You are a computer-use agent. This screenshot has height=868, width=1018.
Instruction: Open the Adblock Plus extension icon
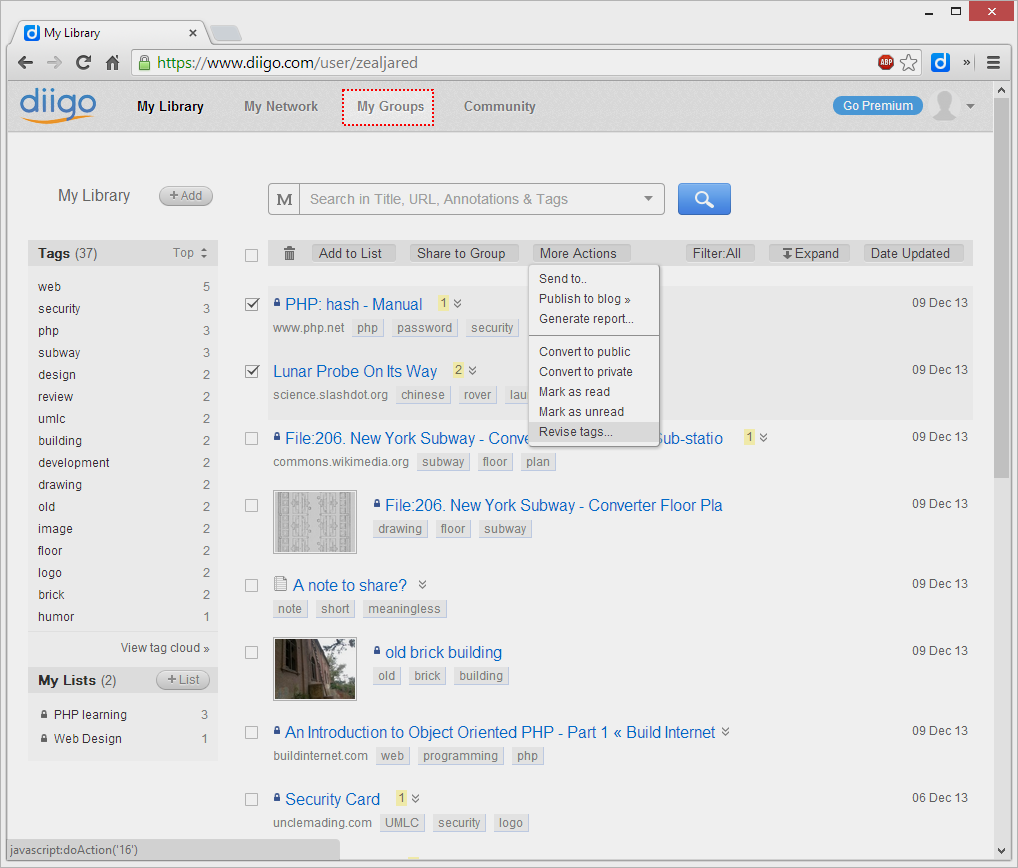pyautogui.click(x=886, y=62)
